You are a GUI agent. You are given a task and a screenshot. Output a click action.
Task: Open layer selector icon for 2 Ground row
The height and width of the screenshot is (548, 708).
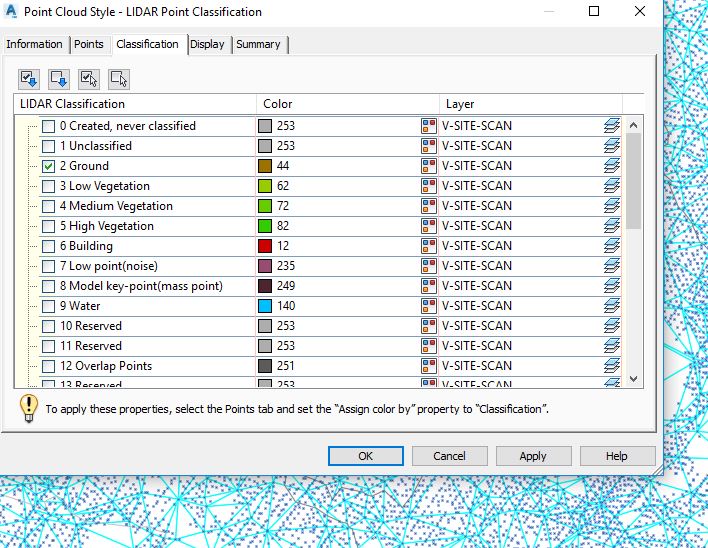pos(612,166)
